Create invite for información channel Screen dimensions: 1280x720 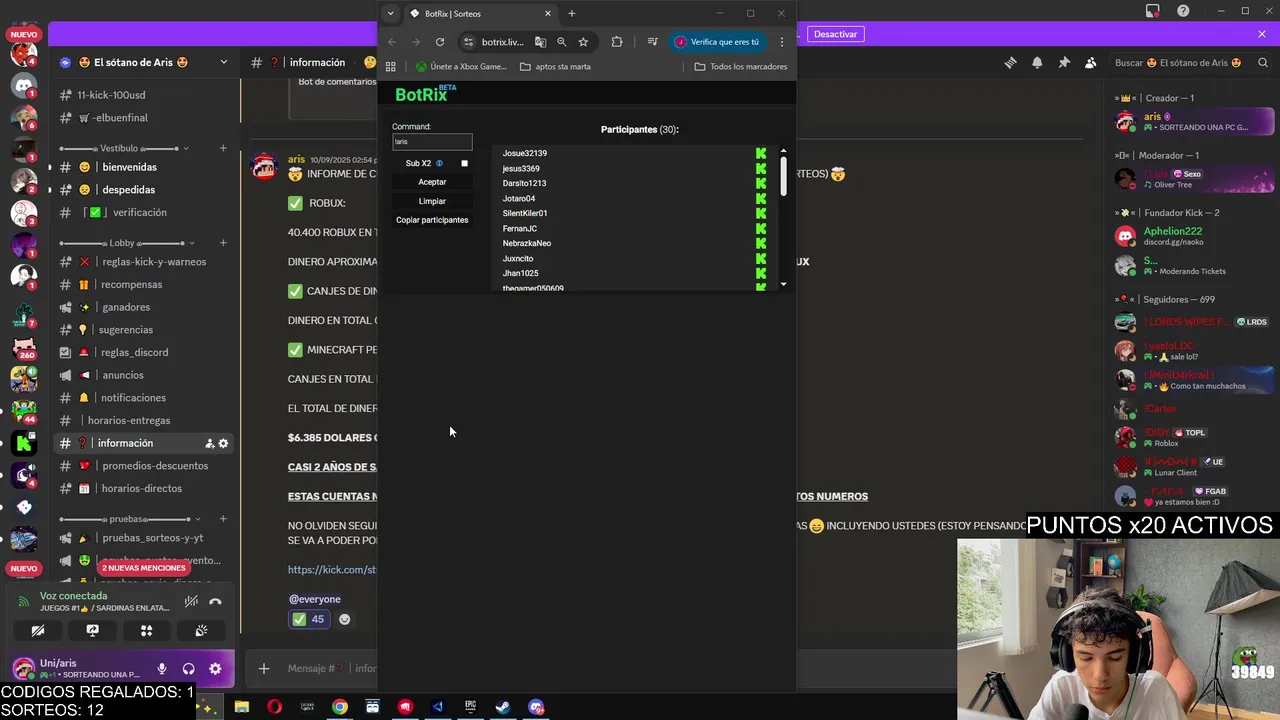coord(209,443)
